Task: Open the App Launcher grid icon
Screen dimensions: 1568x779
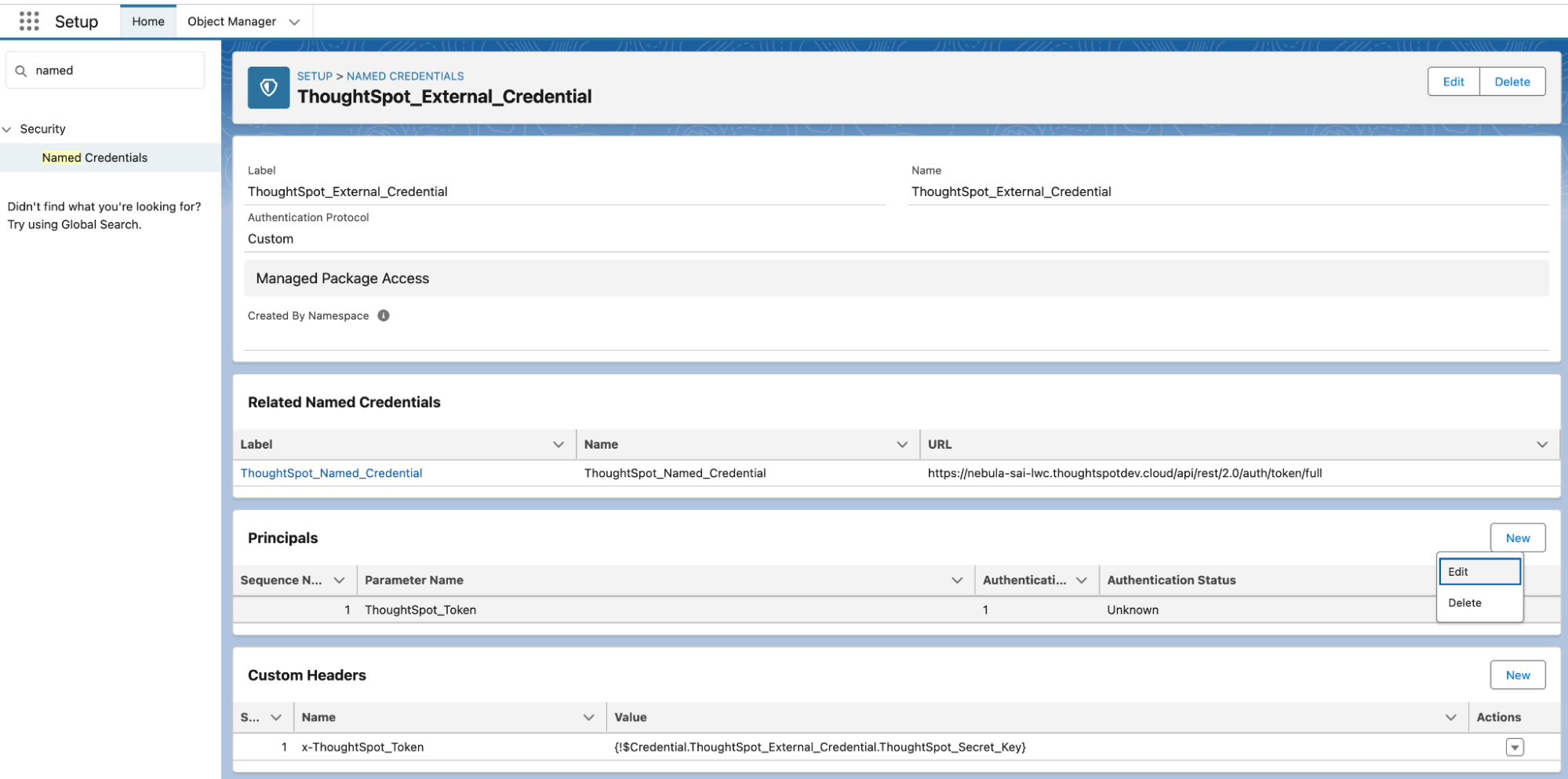Action: [x=28, y=21]
